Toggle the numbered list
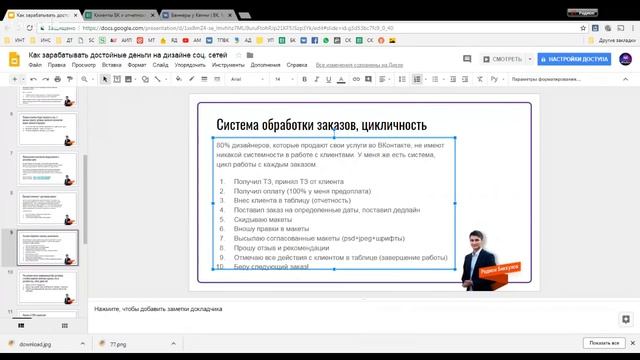The width and height of the screenshot is (640, 360). tap(417, 79)
